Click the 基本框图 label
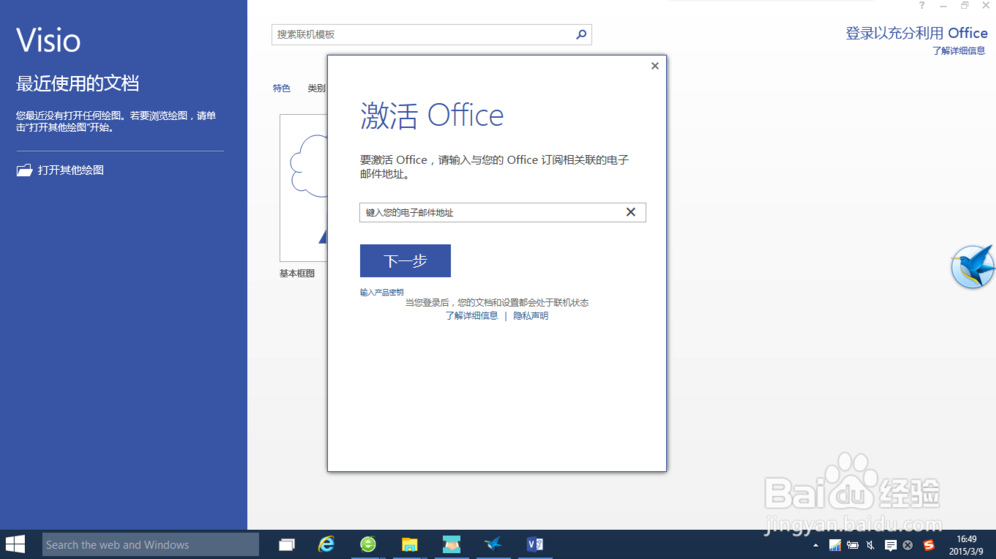This screenshot has width=996, height=559. tap(297, 273)
